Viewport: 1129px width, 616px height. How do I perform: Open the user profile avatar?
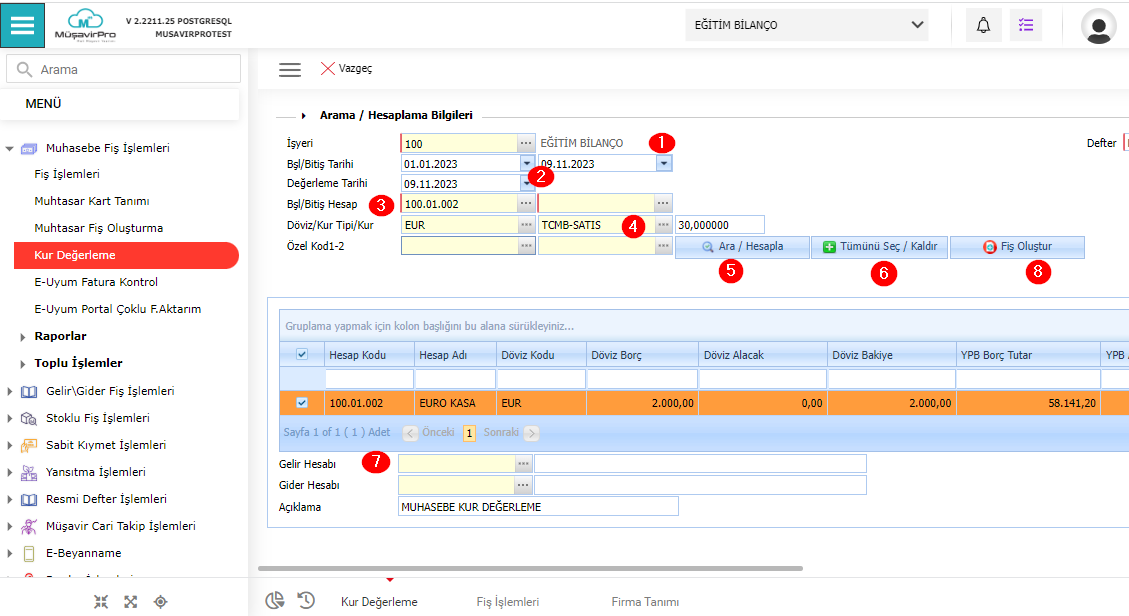click(x=1098, y=26)
